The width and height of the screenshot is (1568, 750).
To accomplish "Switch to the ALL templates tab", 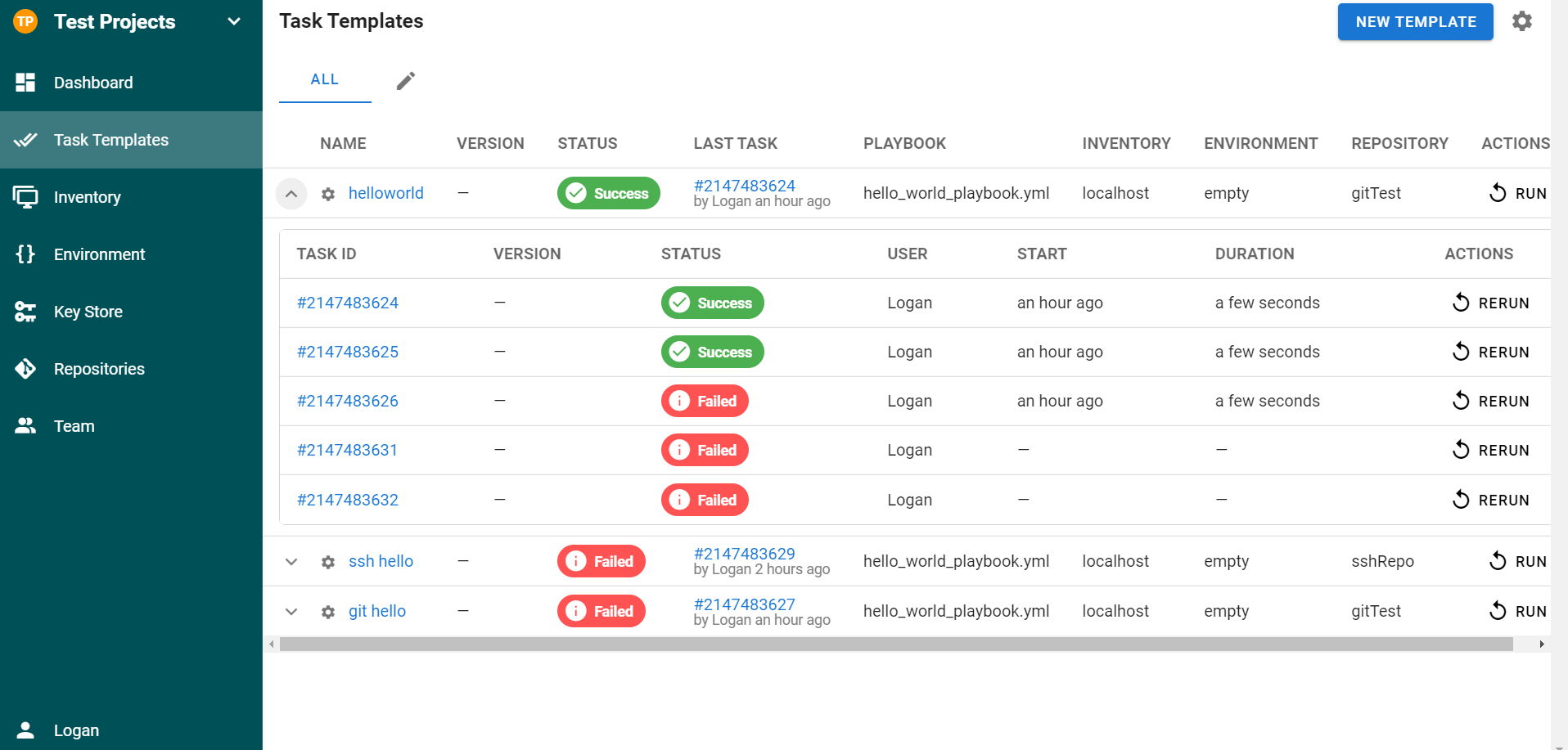I will click(324, 79).
